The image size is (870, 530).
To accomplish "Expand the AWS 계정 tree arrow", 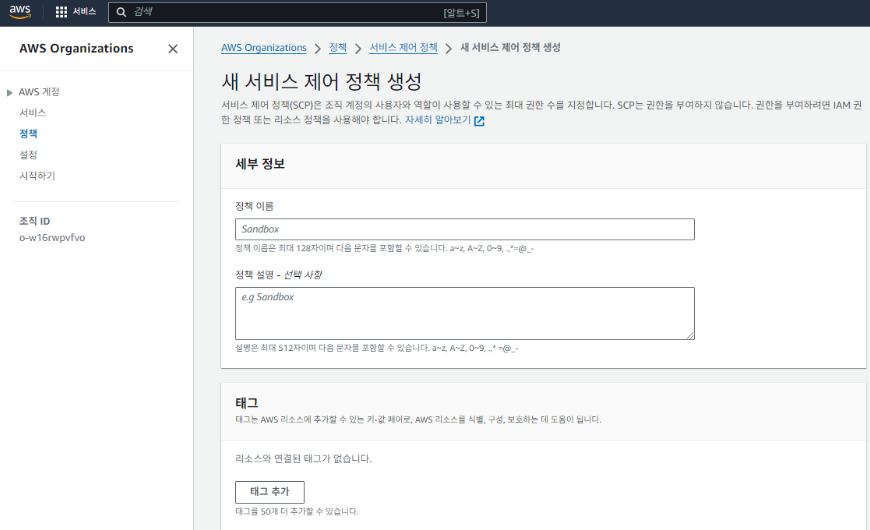I will (x=9, y=93).
